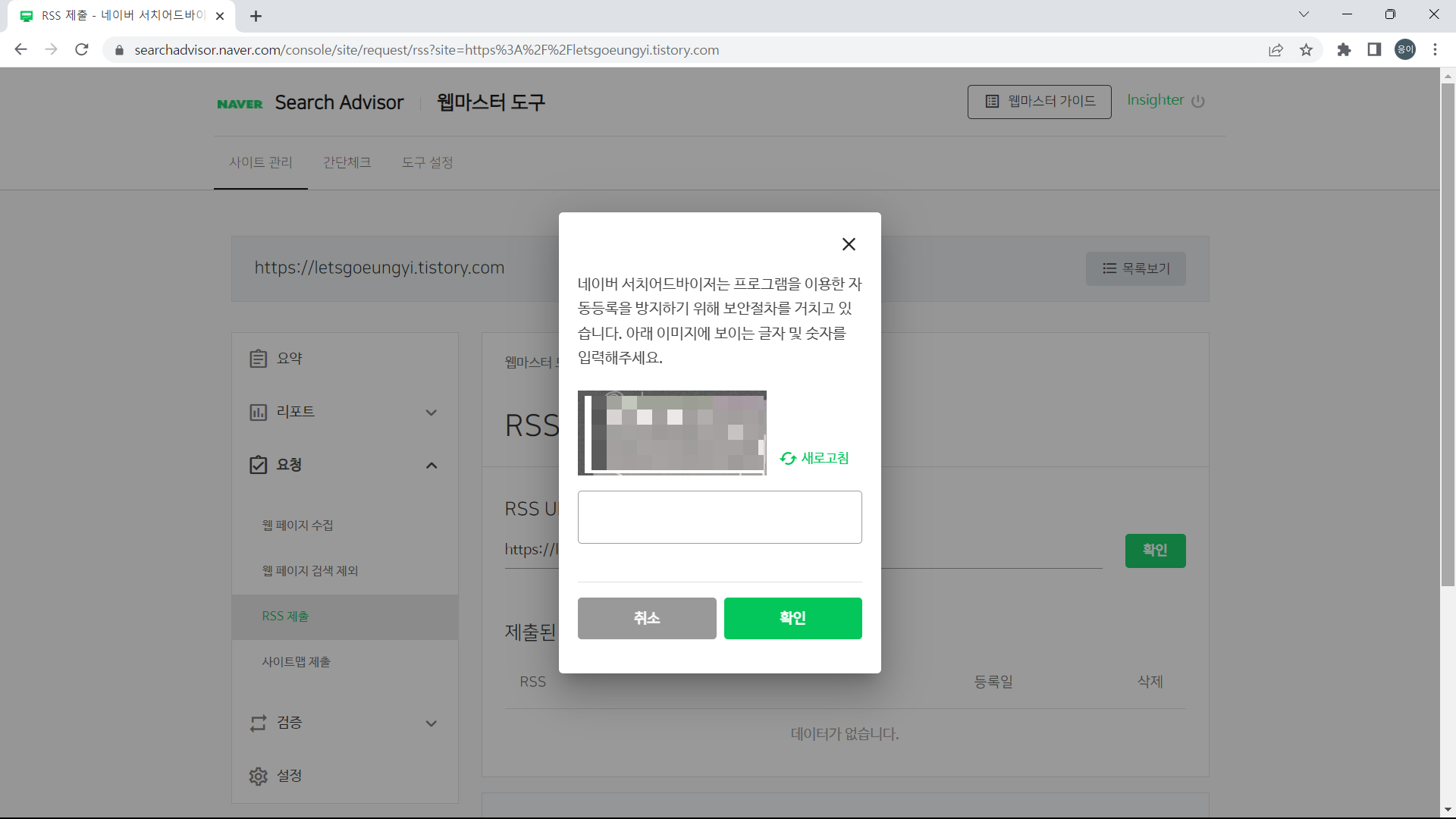Image resolution: width=1456 pixels, height=819 pixels.
Task: Switch to the 간단체크 tab
Action: 347,162
